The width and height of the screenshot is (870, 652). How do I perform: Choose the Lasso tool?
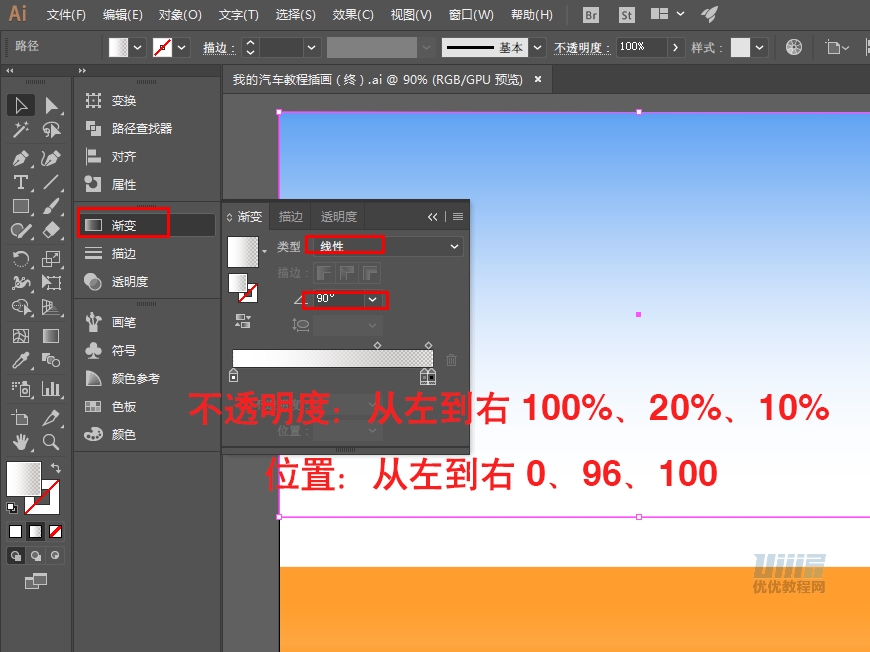(51, 130)
